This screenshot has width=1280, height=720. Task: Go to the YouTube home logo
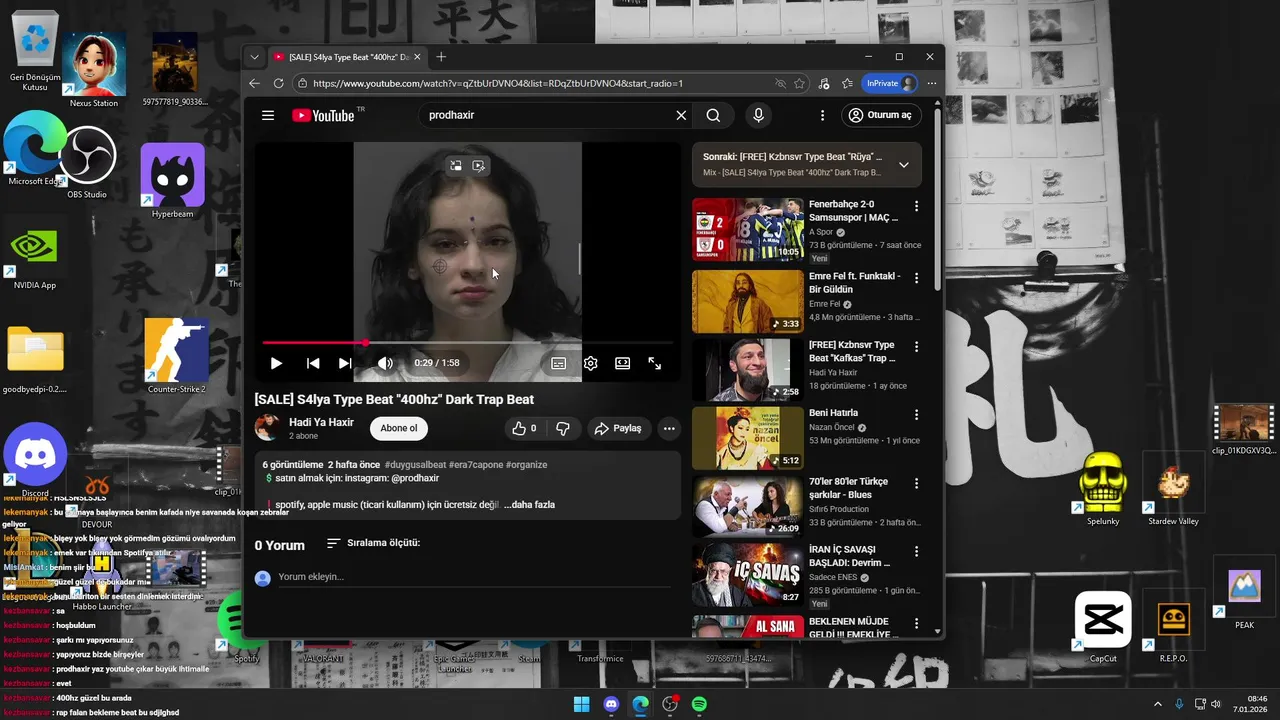tap(323, 115)
